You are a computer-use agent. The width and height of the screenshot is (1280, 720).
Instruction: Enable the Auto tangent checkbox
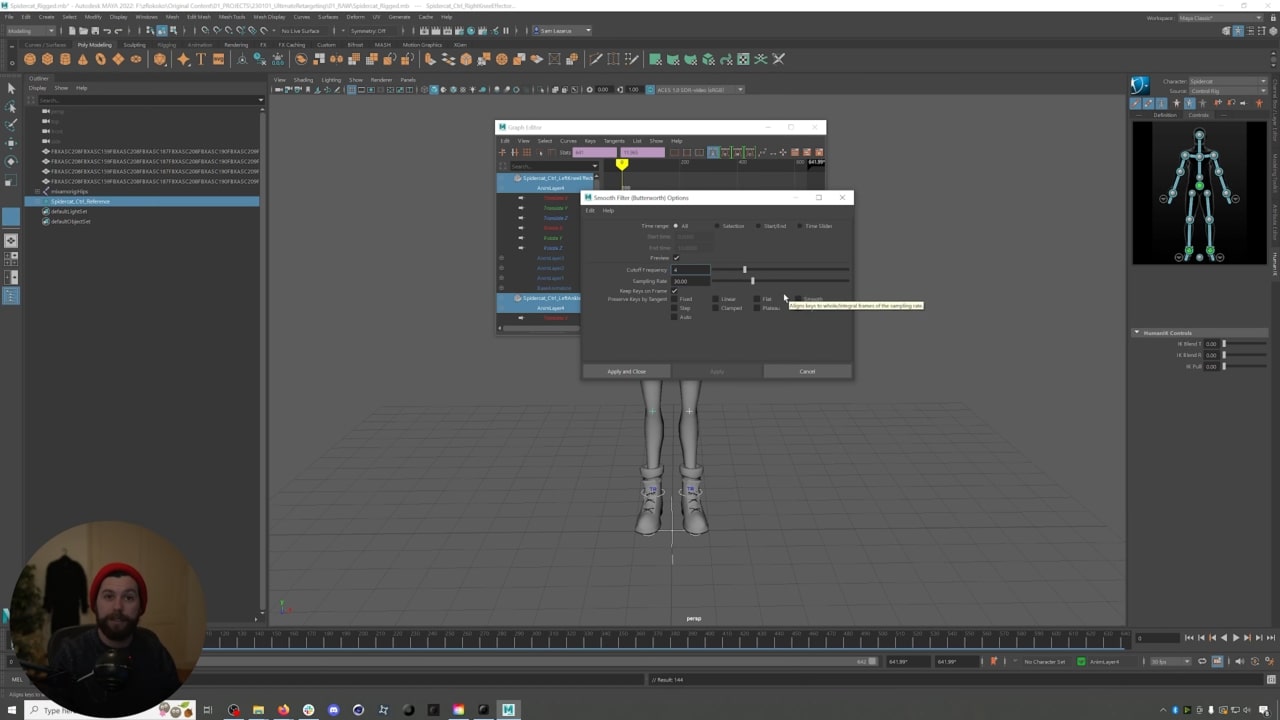click(675, 317)
